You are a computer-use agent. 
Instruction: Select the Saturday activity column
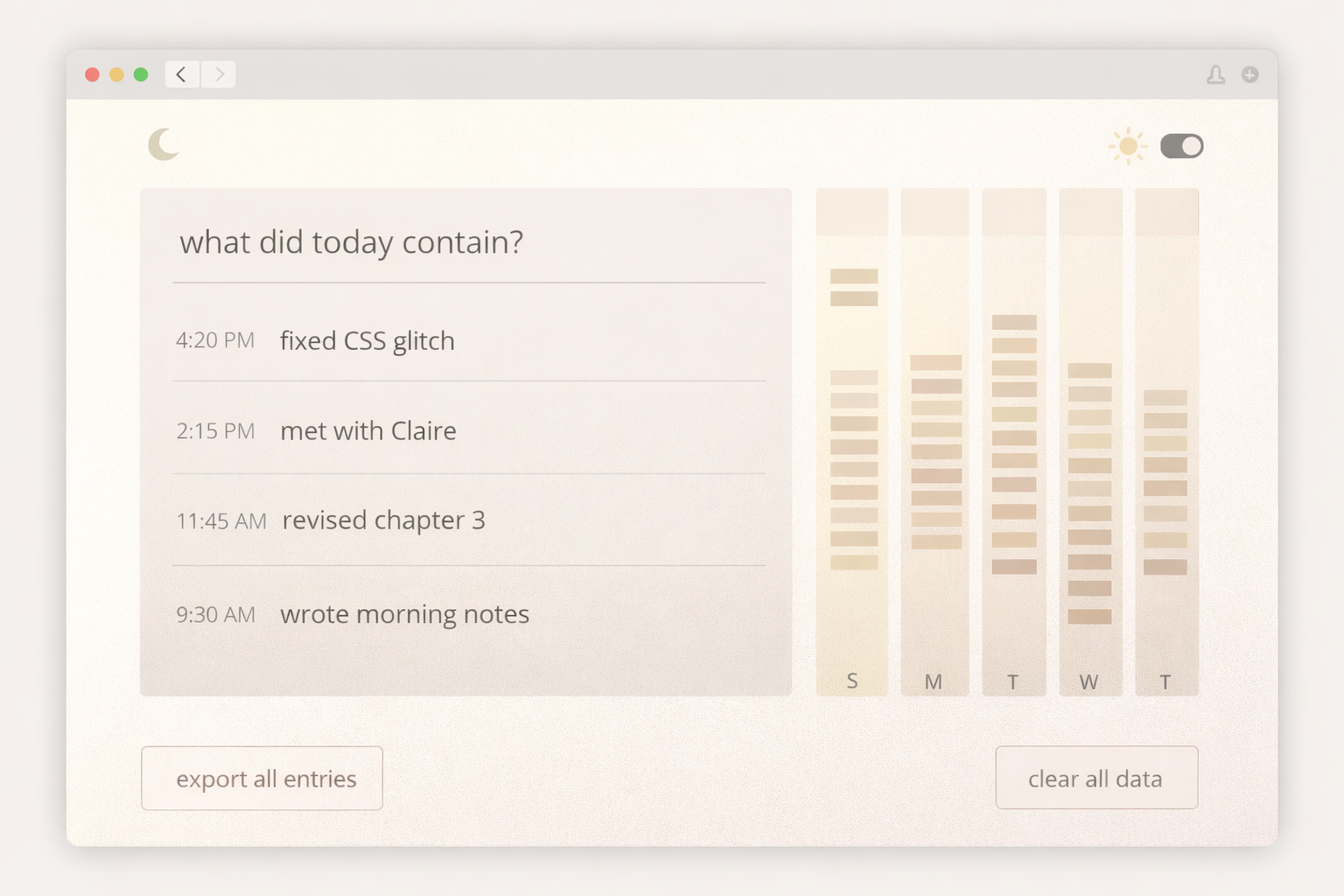pyautogui.click(x=851, y=437)
